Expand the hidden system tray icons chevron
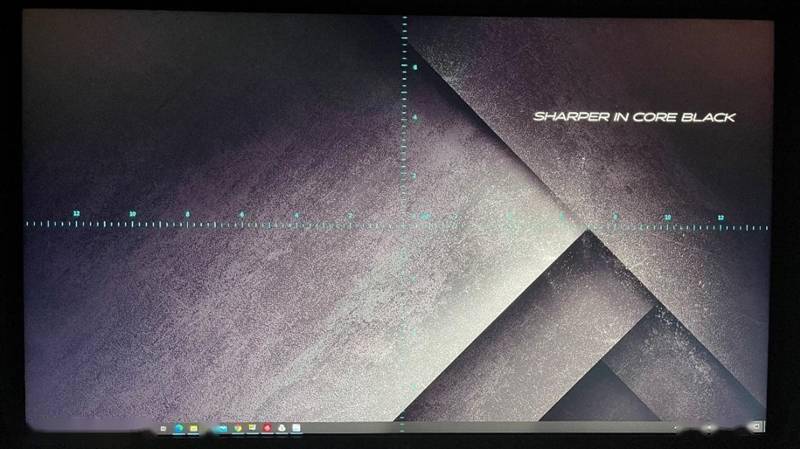This screenshot has width=800, height=449. point(676,428)
